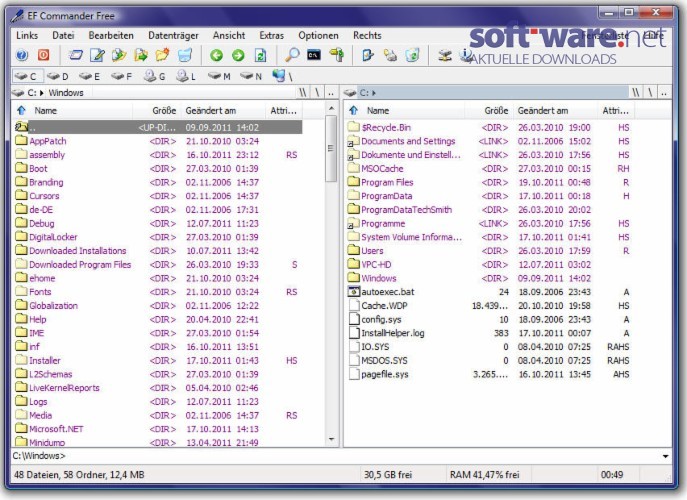687x500 pixels.
Task: Open the command line history dropdown arrow
Action: [665, 456]
